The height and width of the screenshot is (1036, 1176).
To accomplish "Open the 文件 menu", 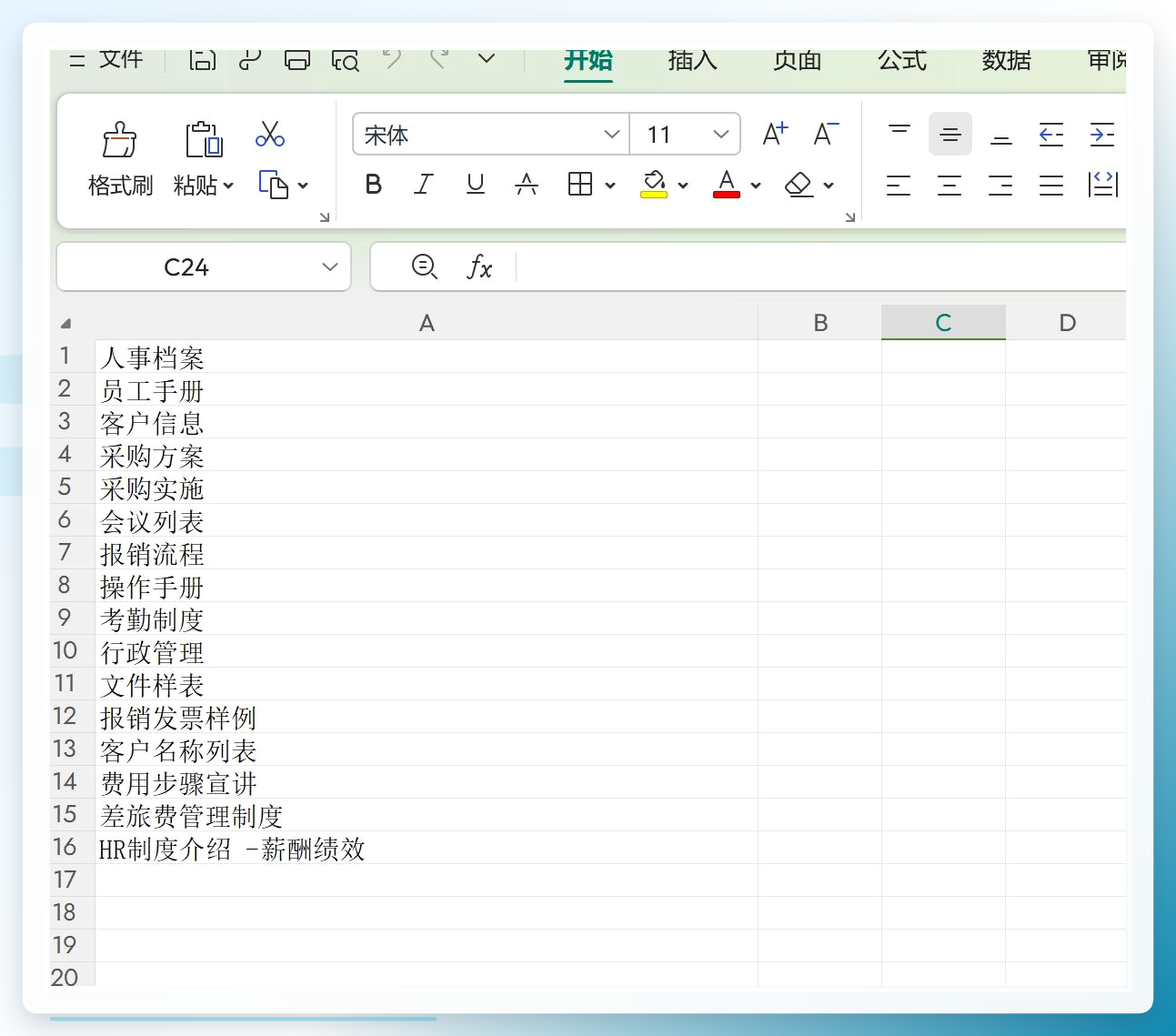I will [x=121, y=60].
